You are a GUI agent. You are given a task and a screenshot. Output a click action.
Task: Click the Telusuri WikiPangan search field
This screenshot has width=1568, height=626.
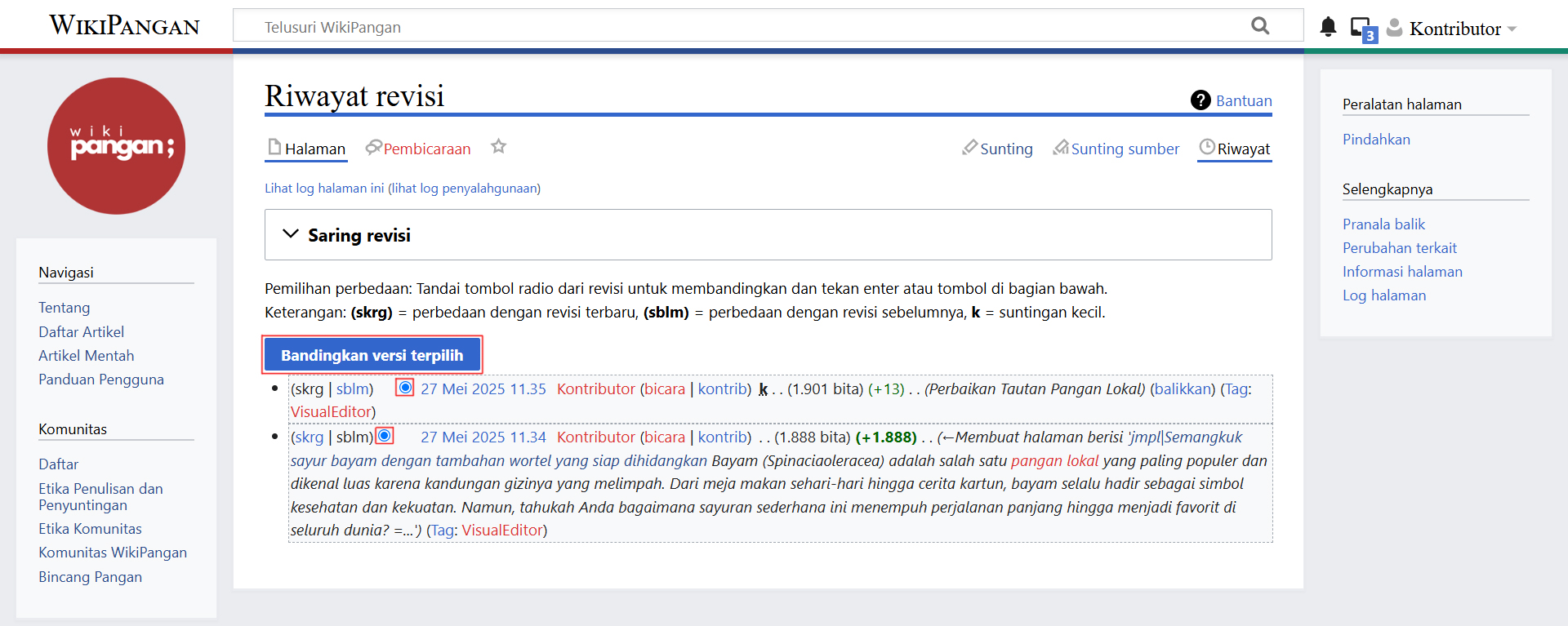coord(735,27)
